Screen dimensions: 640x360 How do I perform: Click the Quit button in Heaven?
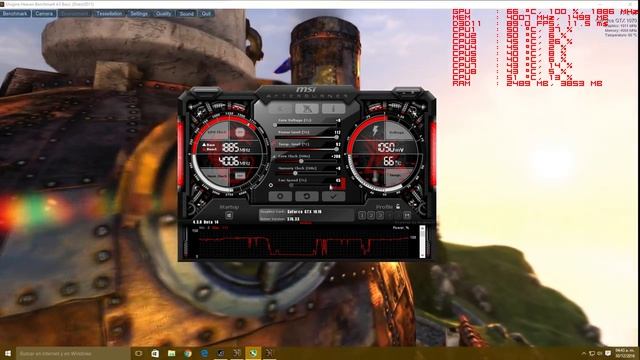coord(206,13)
